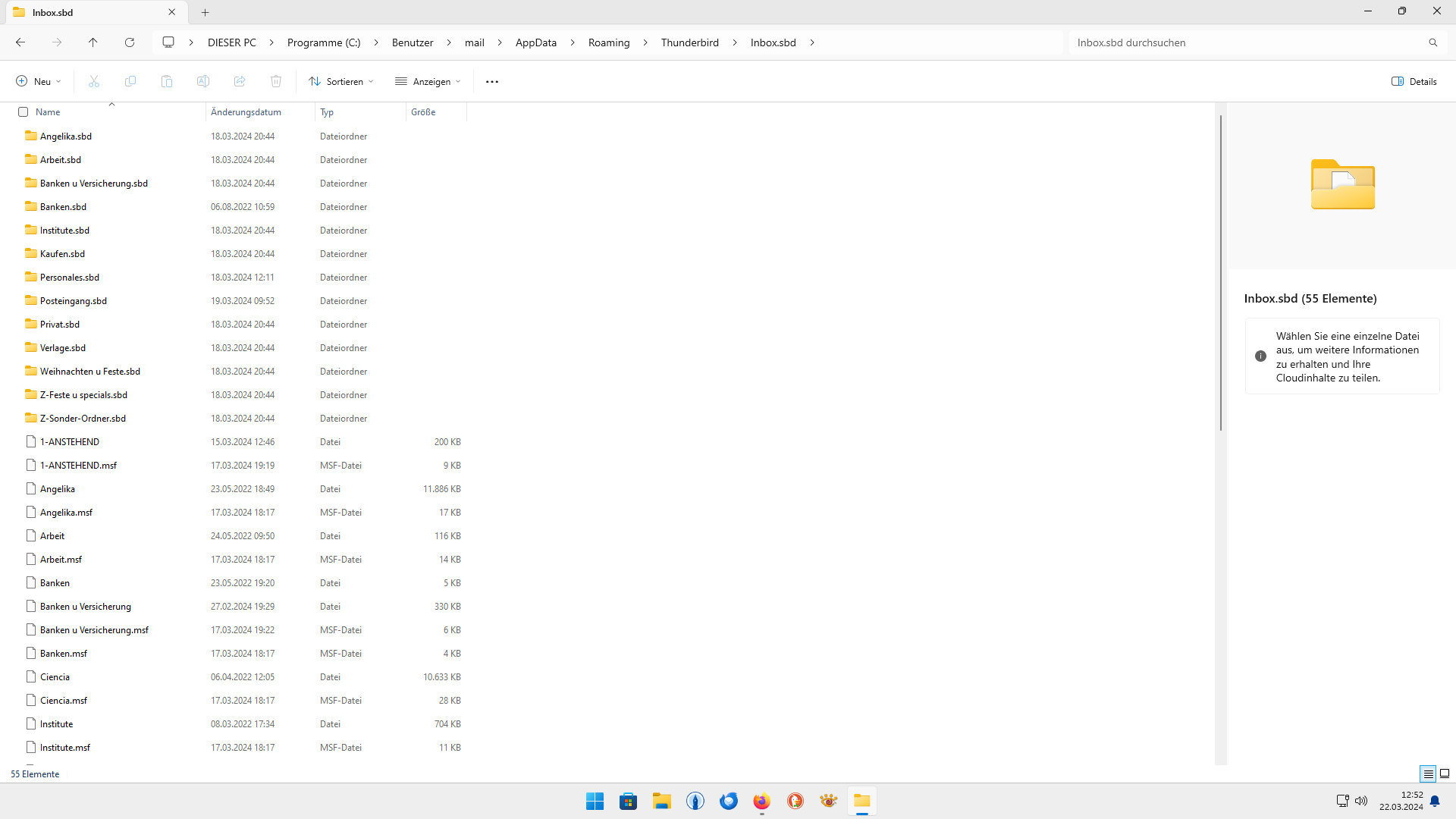This screenshot has height=819, width=1456.
Task: Click the Rename icon in toolbar
Action: tap(203, 81)
